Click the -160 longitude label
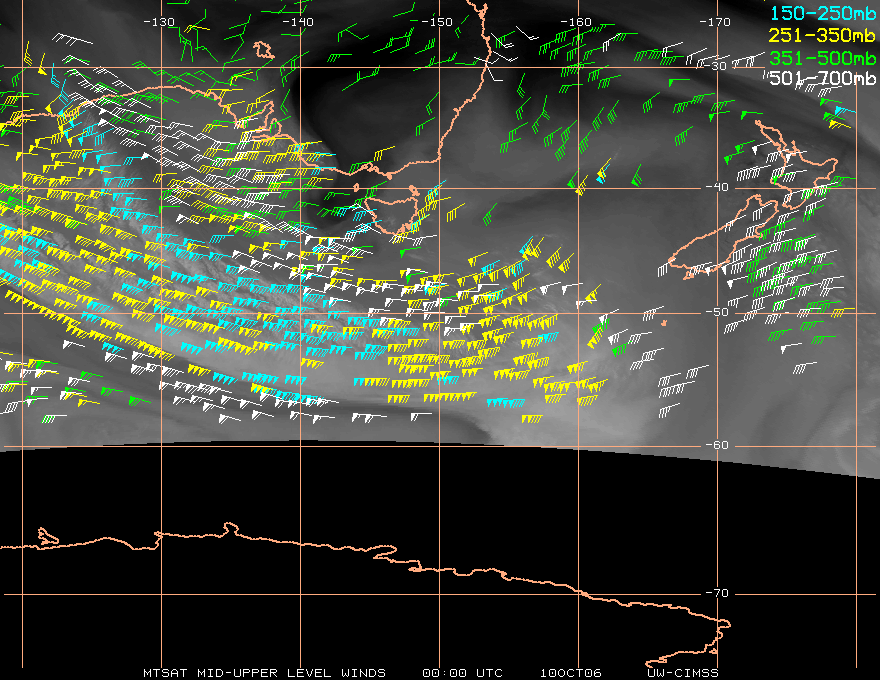Viewport: 880px width, 680px height. point(576,22)
